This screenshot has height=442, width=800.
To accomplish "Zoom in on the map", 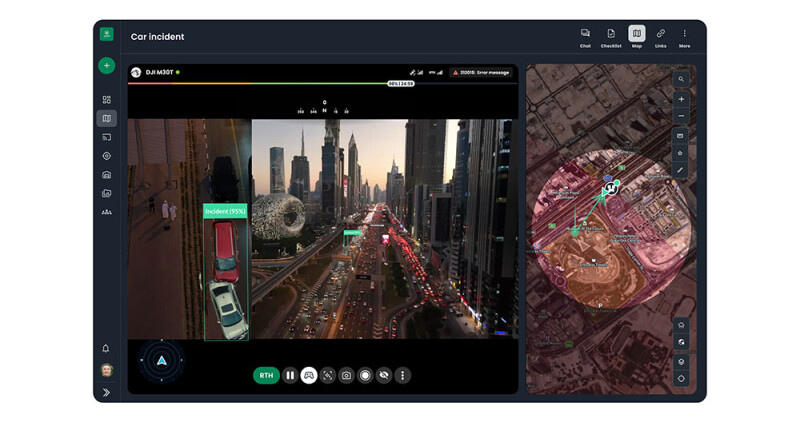I will pyautogui.click(x=681, y=99).
